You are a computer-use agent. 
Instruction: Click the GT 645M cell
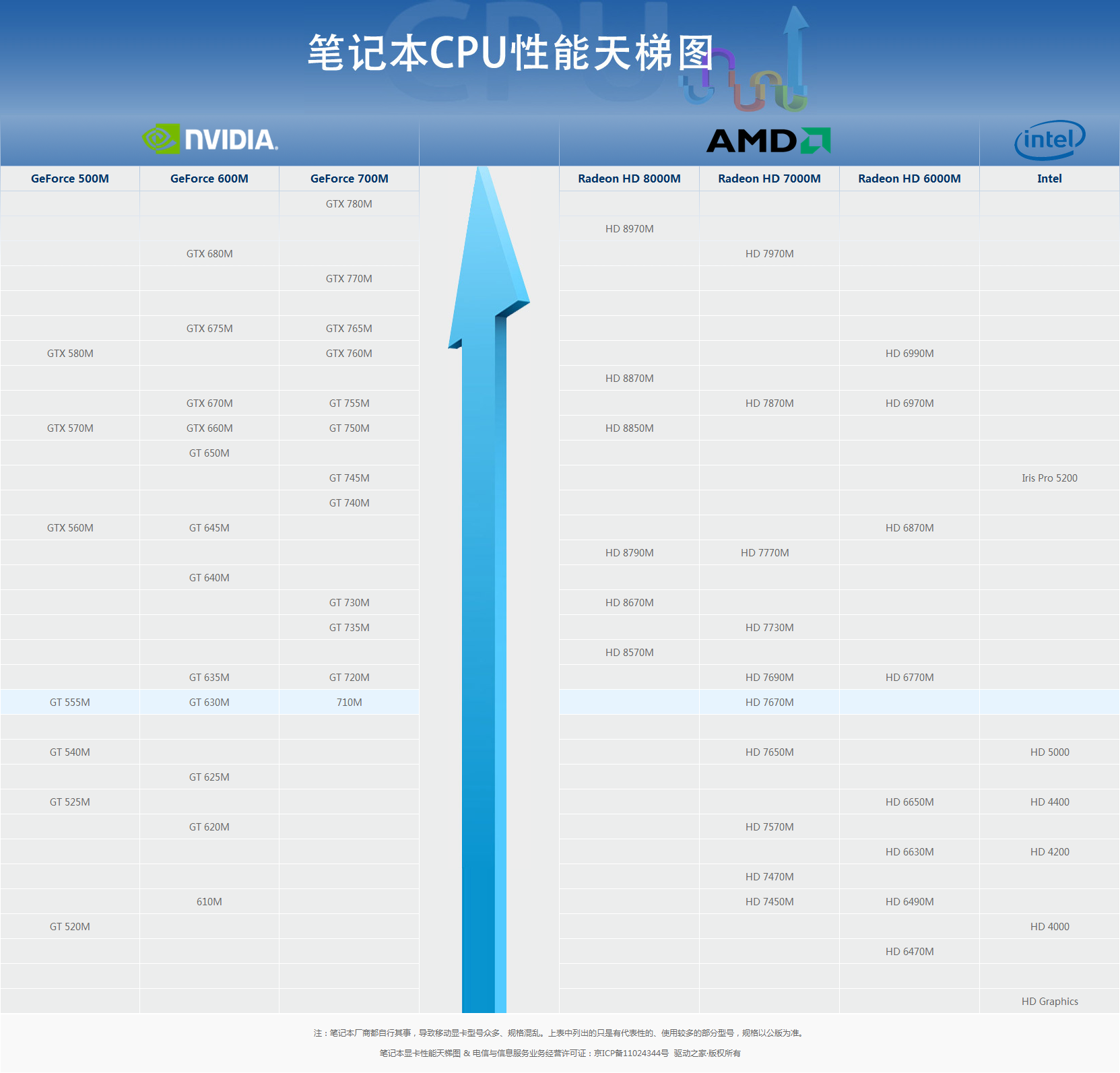[x=209, y=528]
